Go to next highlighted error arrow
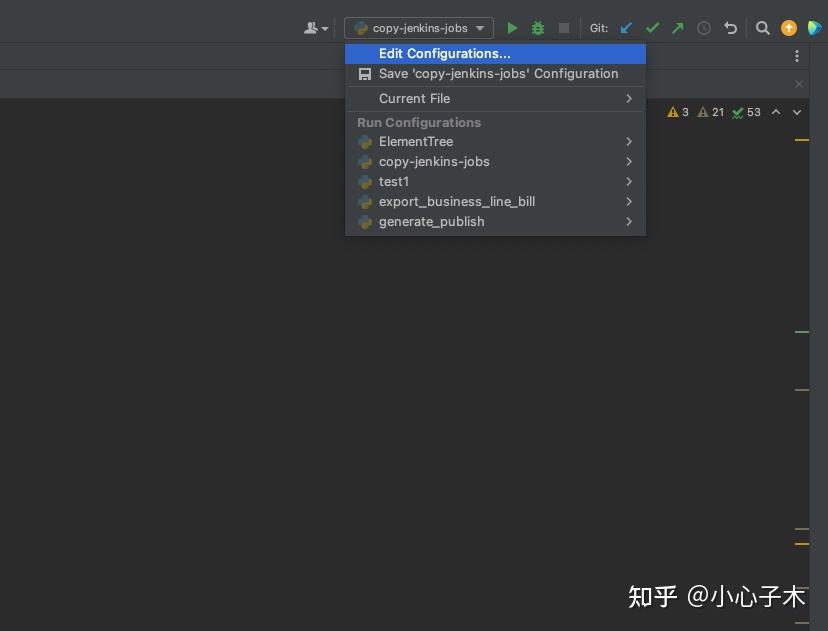 [x=797, y=112]
